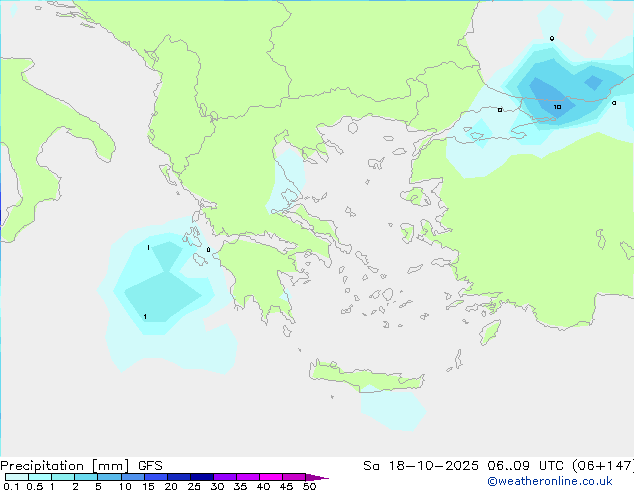
Task: Choose the legend swatch between 10 and 15
Action: pos(132,477)
